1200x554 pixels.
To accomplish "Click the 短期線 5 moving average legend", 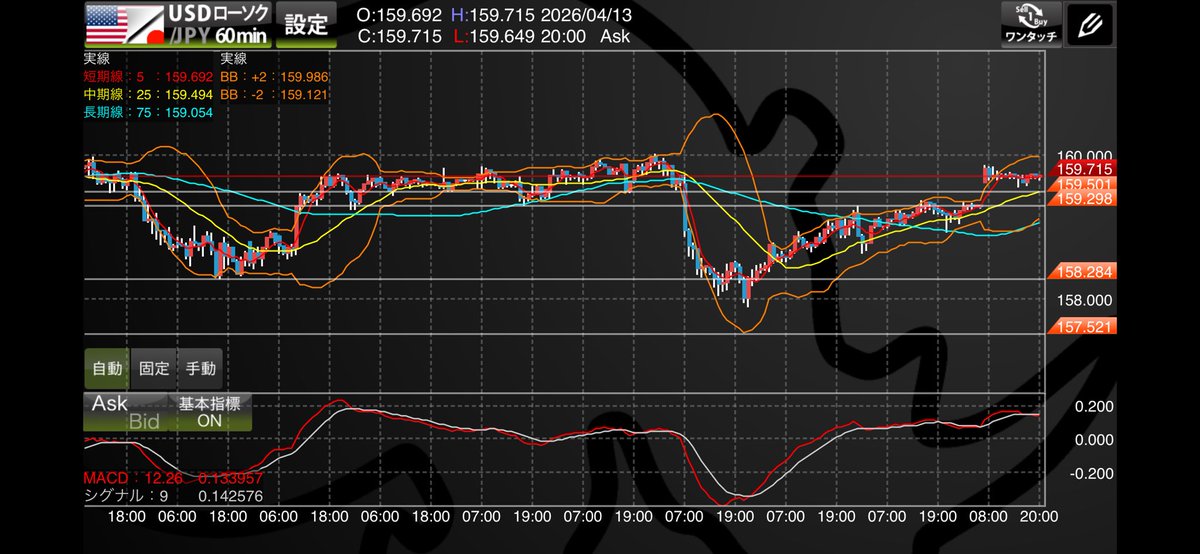I will [x=148, y=77].
